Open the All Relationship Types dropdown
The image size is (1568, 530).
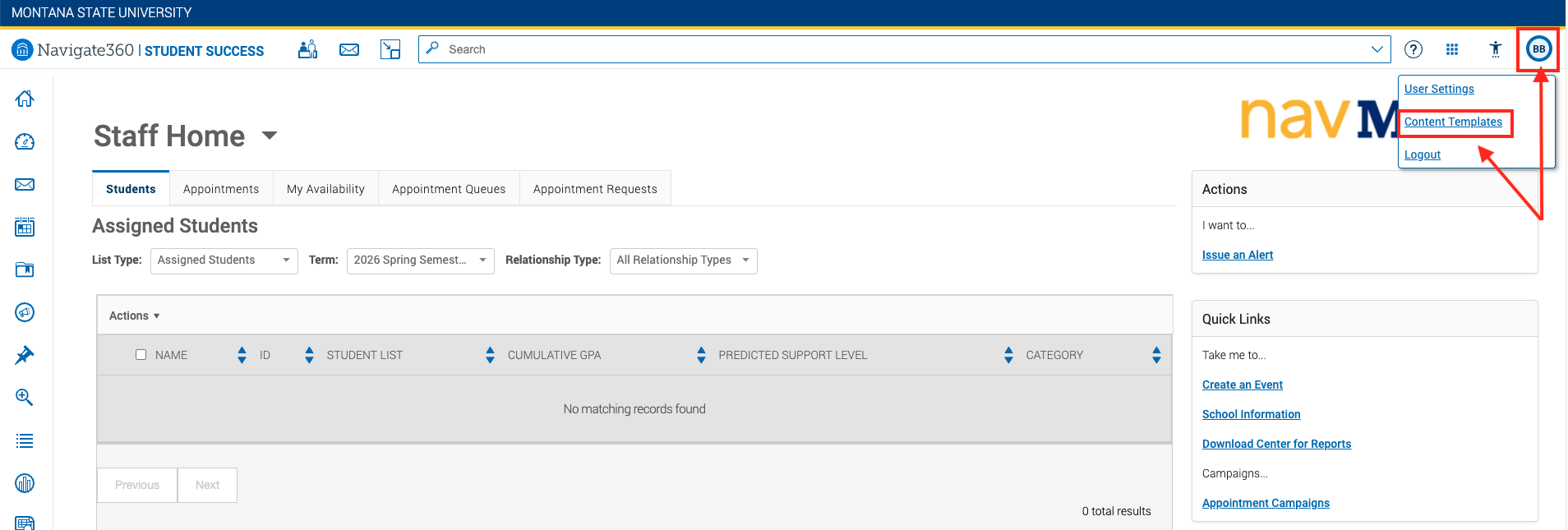(683, 260)
